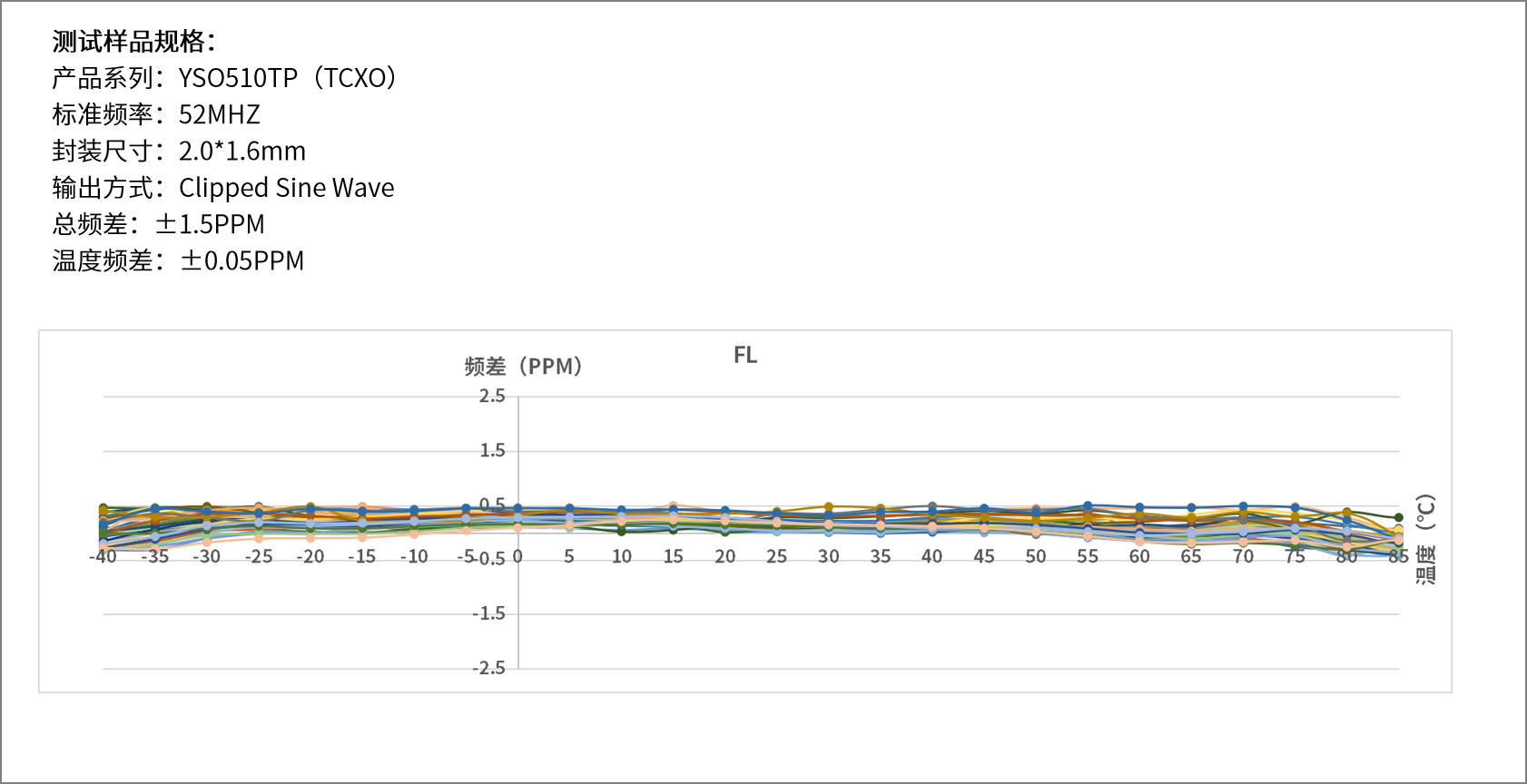Click the 总频差 ±1.5PPM line

coord(159,224)
